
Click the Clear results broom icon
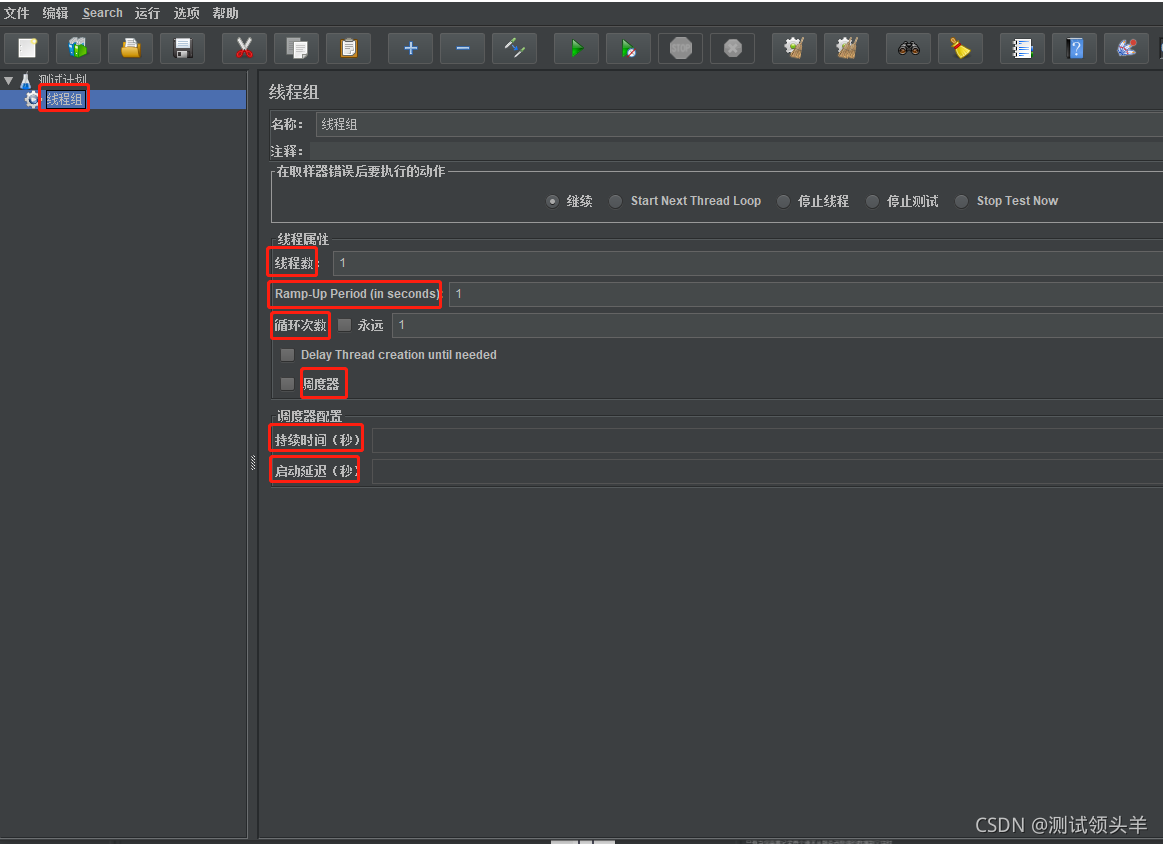(x=794, y=48)
